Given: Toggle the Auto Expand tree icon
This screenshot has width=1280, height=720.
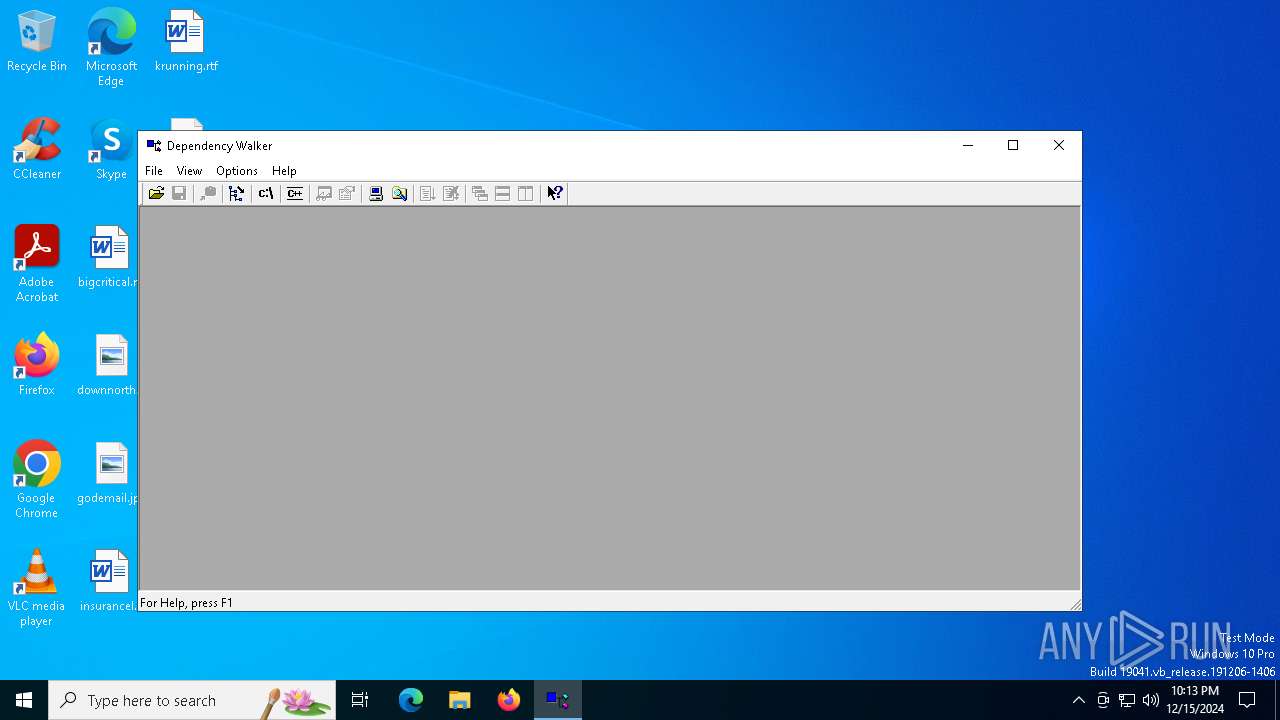Looking at the screenshot, I should [x=237, y=193].
